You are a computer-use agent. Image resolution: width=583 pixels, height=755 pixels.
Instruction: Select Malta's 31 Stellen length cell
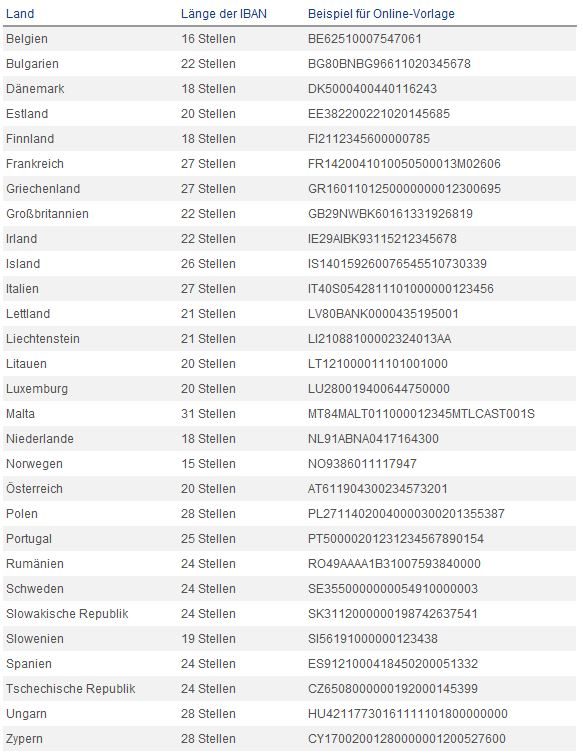[208, 414]
